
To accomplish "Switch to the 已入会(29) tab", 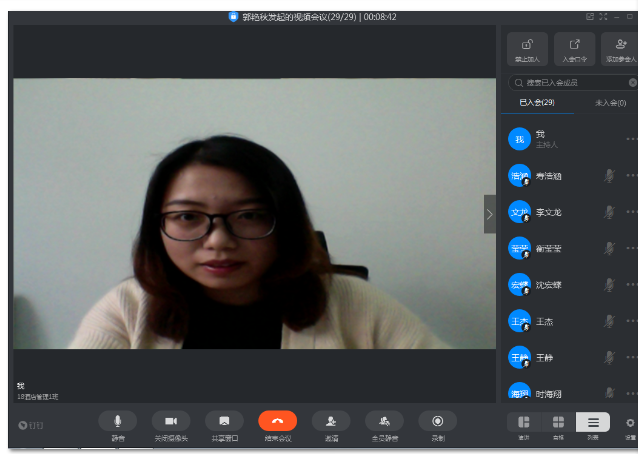I will [536, 103].
